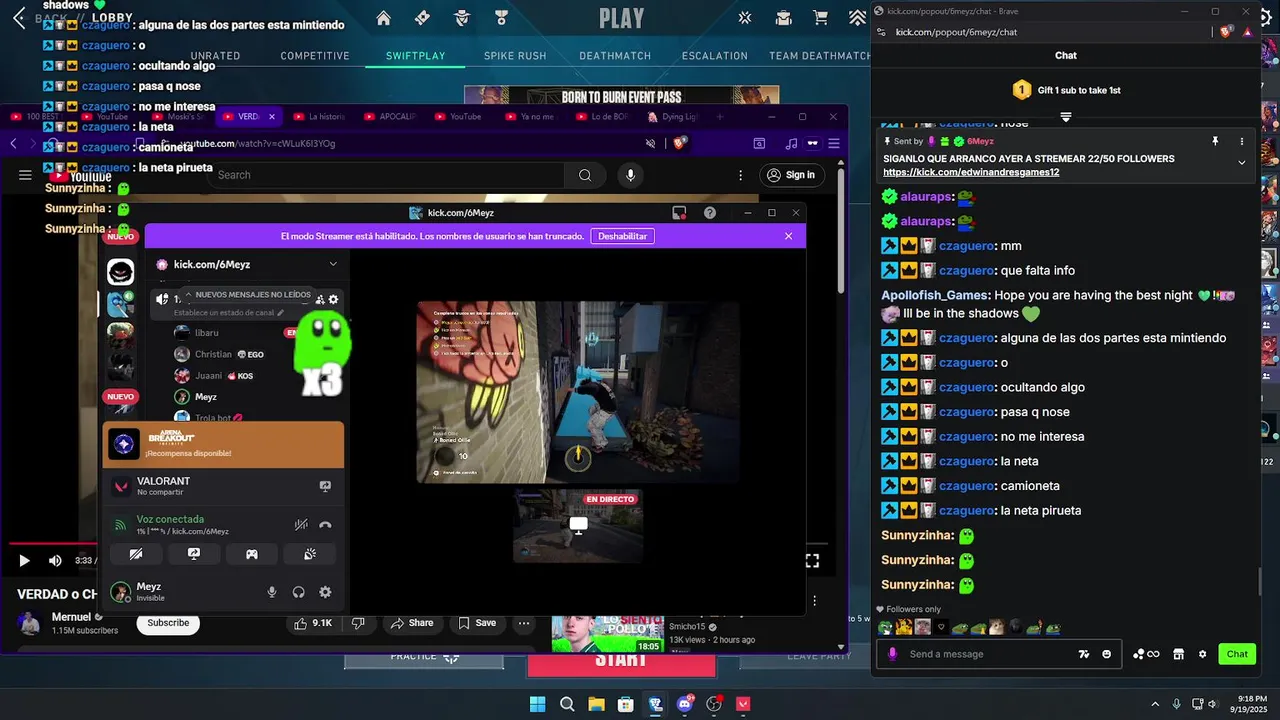Open Kick chat settings gear
The image size is (1280, 720).
click(1202, 654)
